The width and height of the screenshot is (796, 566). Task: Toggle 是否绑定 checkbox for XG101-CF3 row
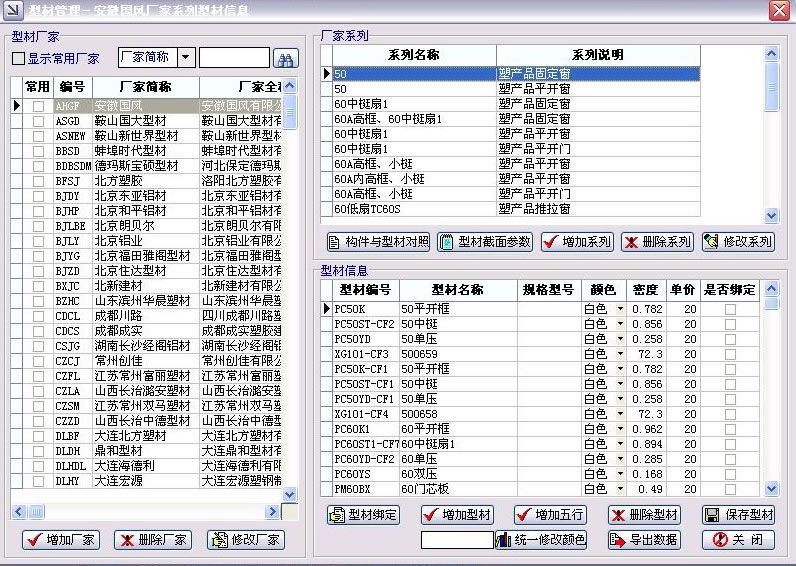[x=730, y=354]
